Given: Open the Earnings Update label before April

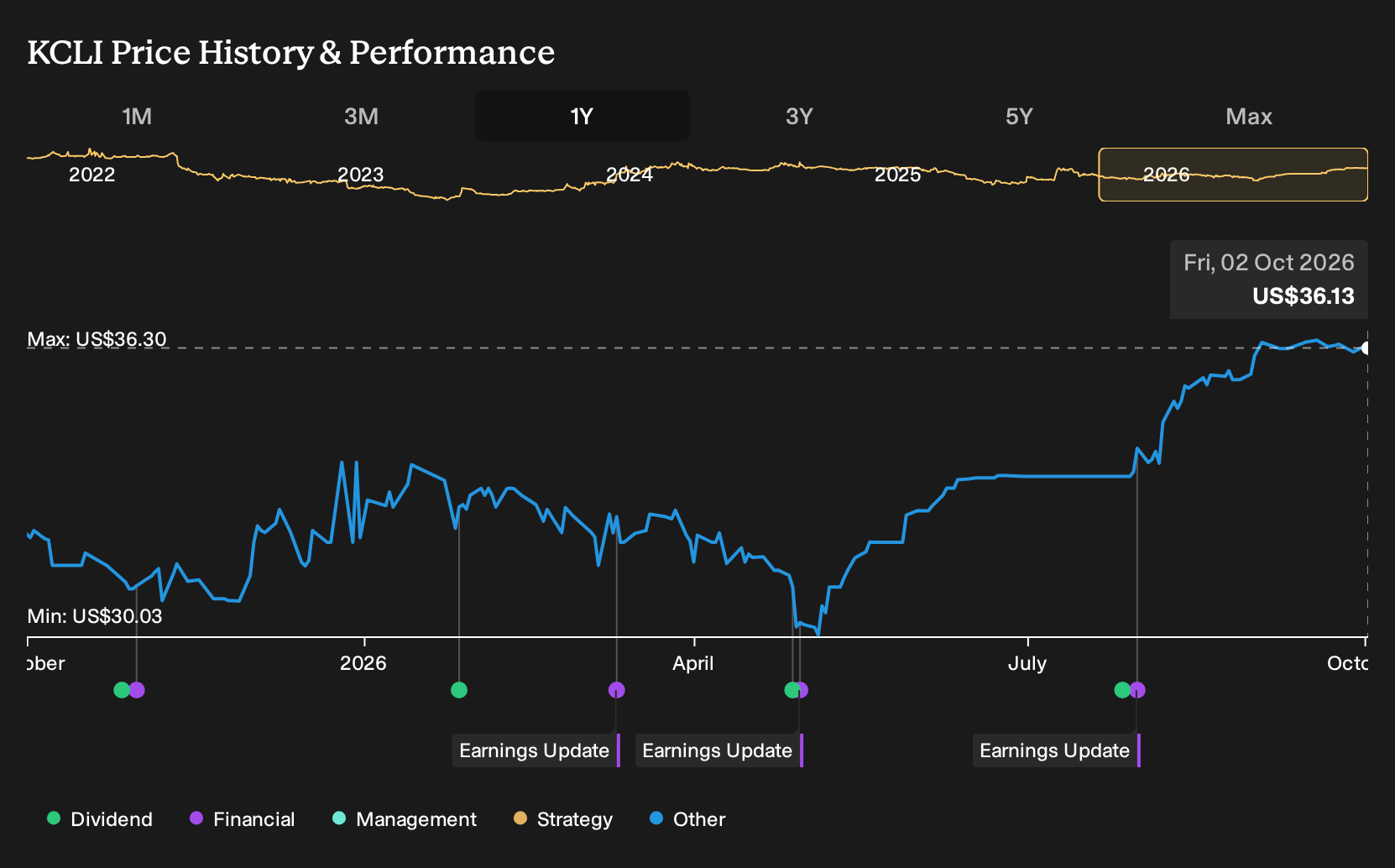Looking at the screenshot, I should (536, 750).
